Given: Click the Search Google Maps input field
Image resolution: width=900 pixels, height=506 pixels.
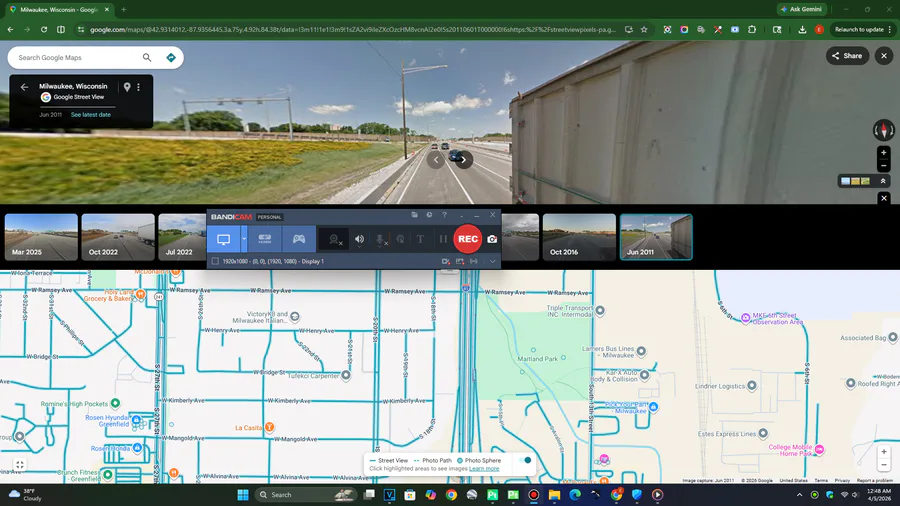Looking at the screenshot, I should pyautogui.click(x=77, y=57).
